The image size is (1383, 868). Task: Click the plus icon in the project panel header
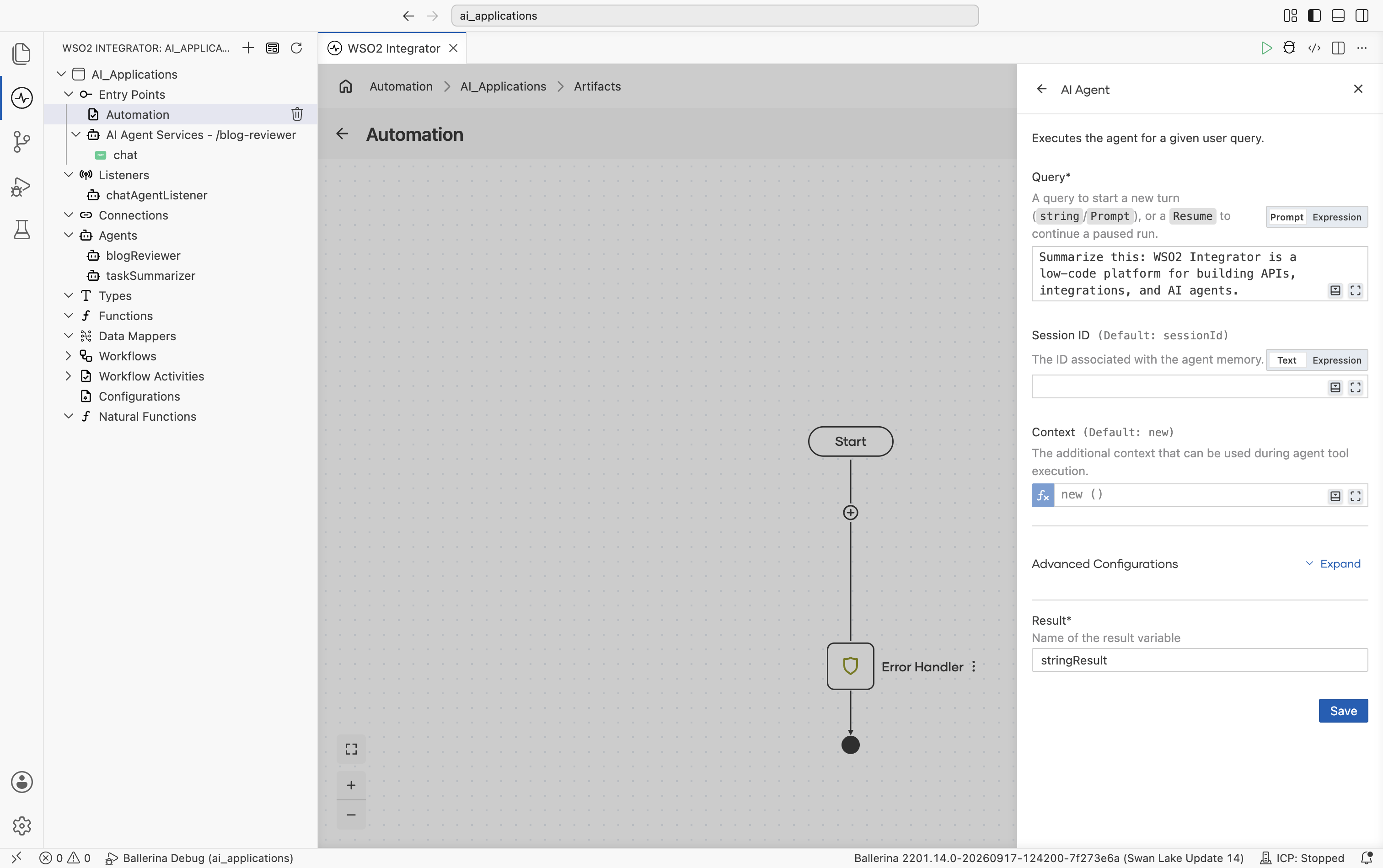tap(248, 48)
